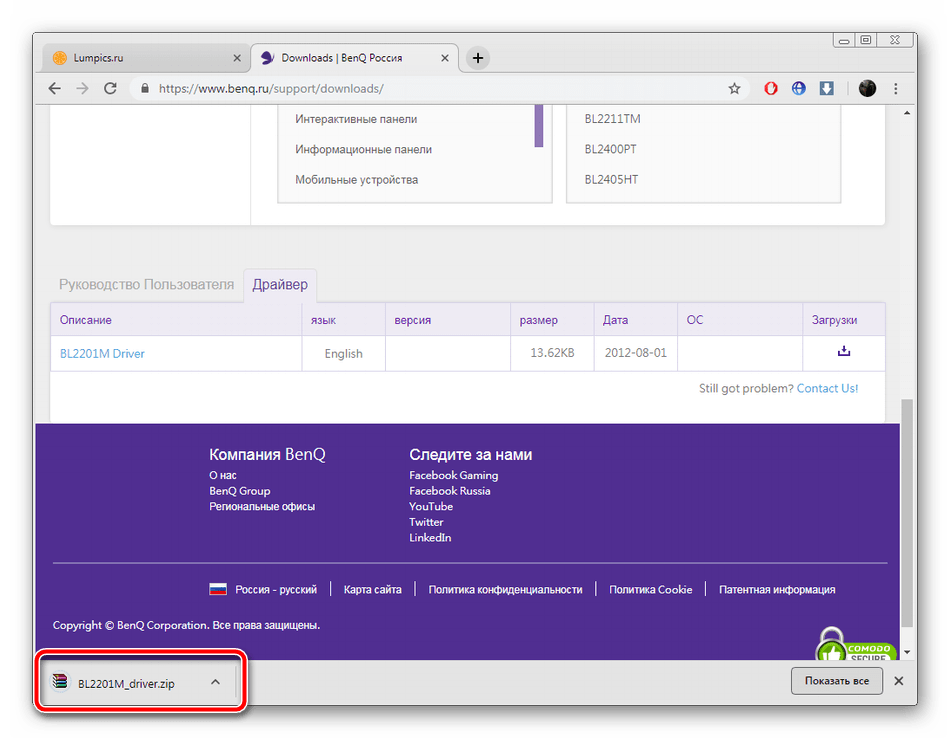
Task: Click the blue download arrow extension icon
Action: 827,88
